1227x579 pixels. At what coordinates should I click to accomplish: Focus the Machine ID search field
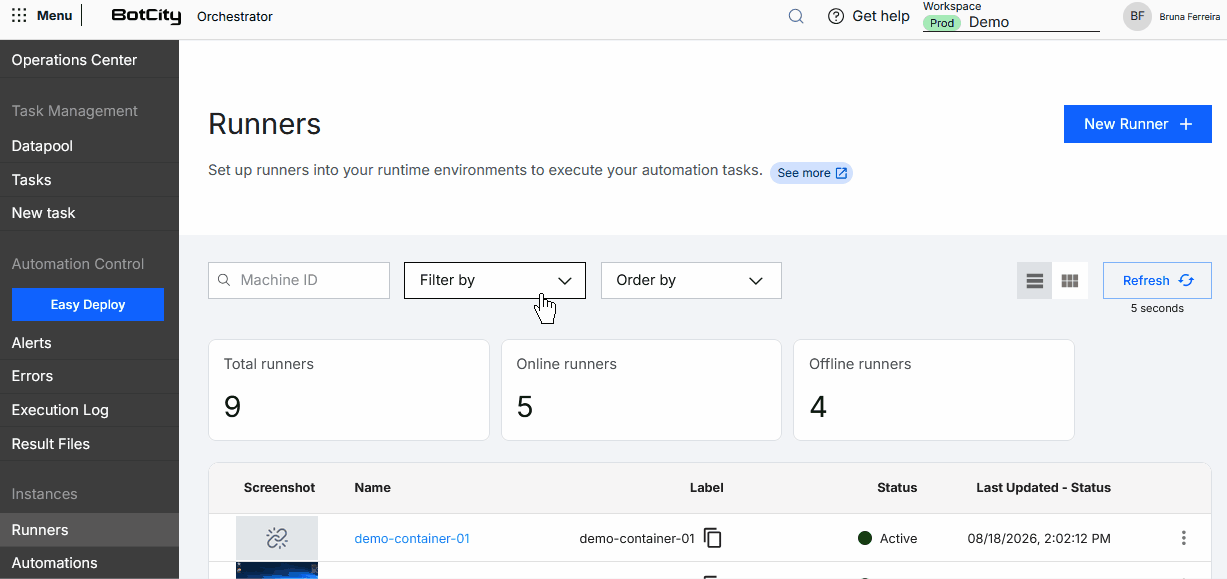tap(299, 280)
